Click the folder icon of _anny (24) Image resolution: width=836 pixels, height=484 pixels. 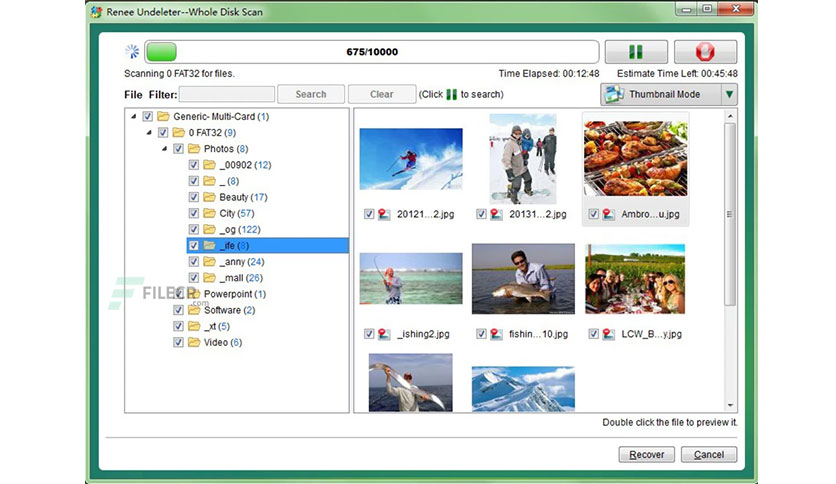coord(210,262)
